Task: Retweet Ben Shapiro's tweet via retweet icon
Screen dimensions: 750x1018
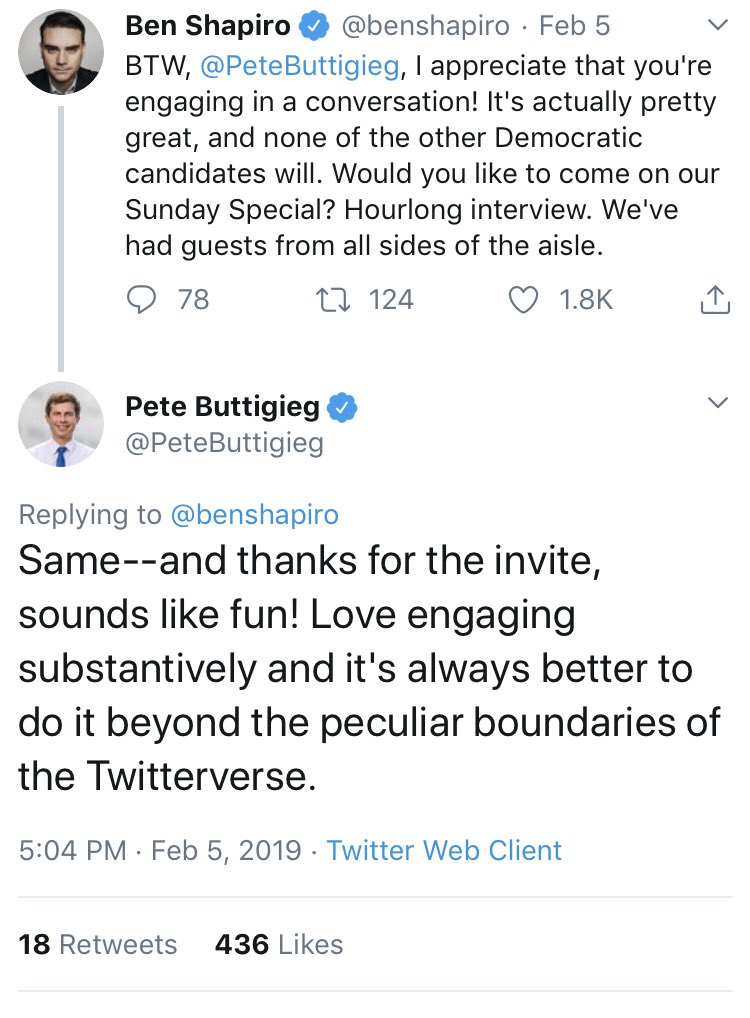Action: pos(333,300)
